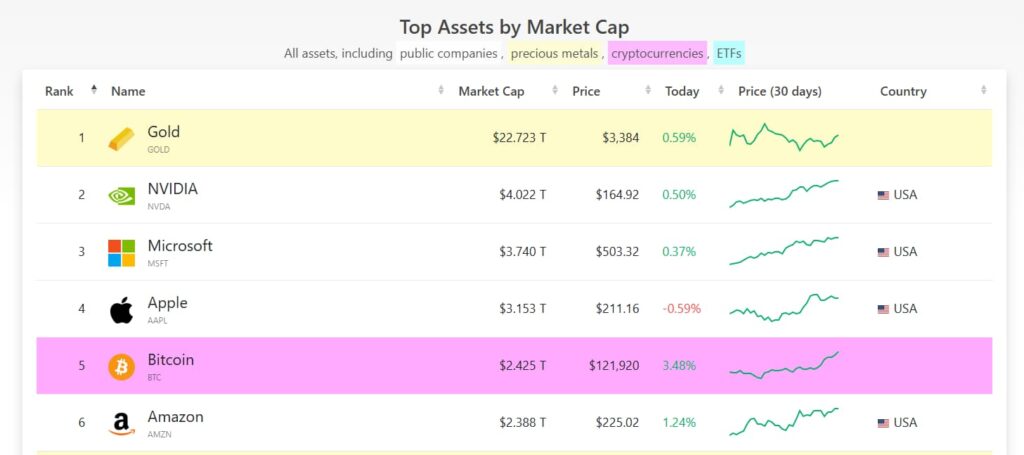Screen dimensions: 1024x455
Task: Click the Amazon logo icon
Action: click(x=121, y=424)
